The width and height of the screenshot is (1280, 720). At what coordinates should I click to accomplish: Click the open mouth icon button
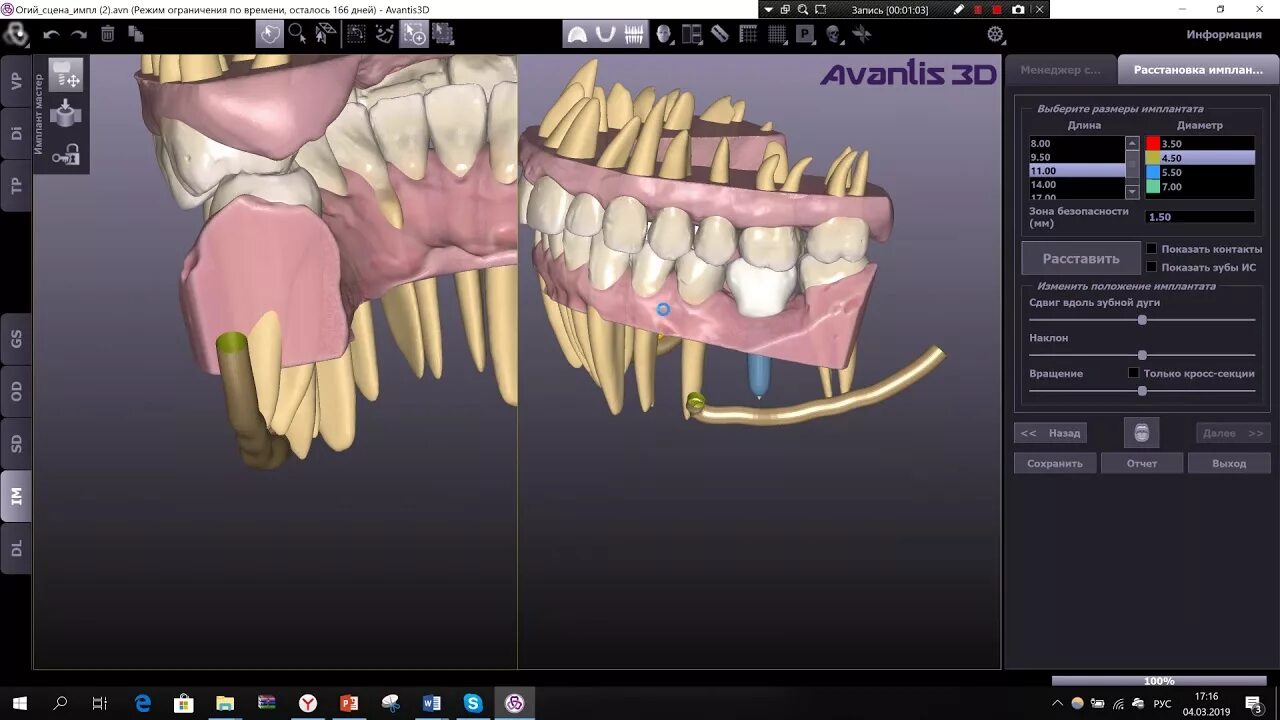(x=1141, y=433)
